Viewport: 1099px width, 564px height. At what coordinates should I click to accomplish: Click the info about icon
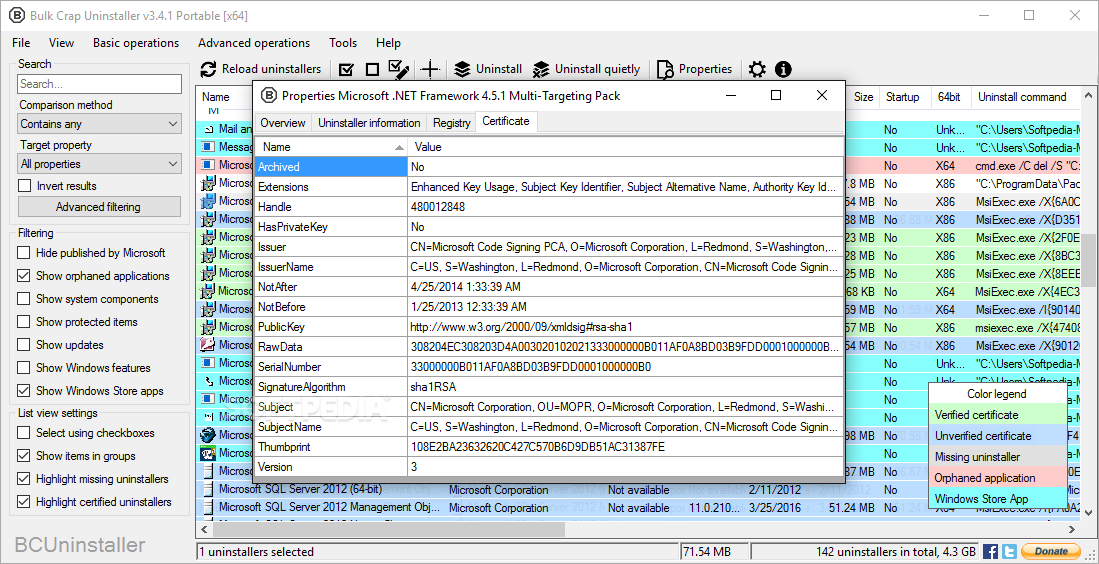click(783, 69)
